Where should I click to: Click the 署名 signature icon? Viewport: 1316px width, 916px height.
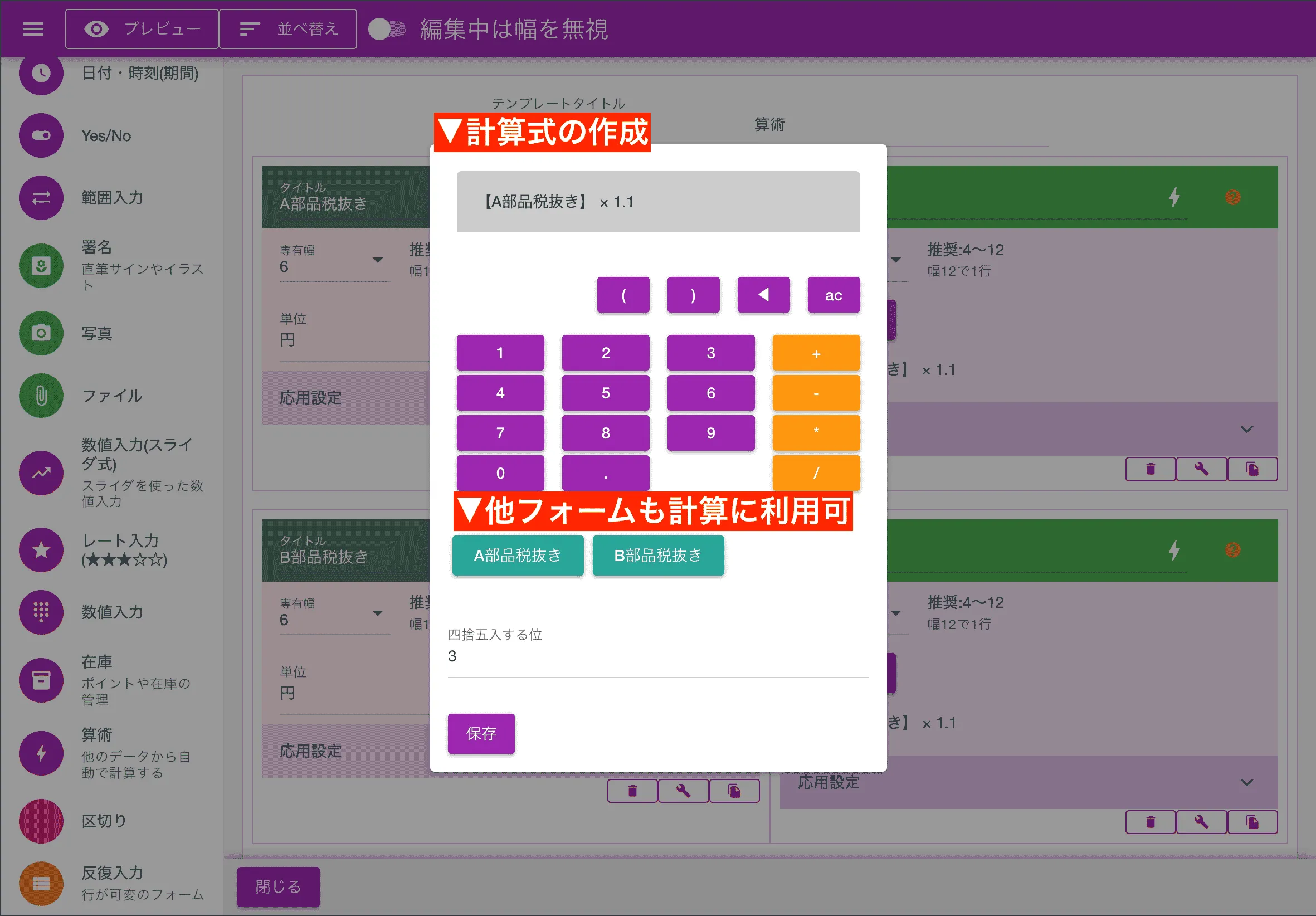tap(41, 265)
